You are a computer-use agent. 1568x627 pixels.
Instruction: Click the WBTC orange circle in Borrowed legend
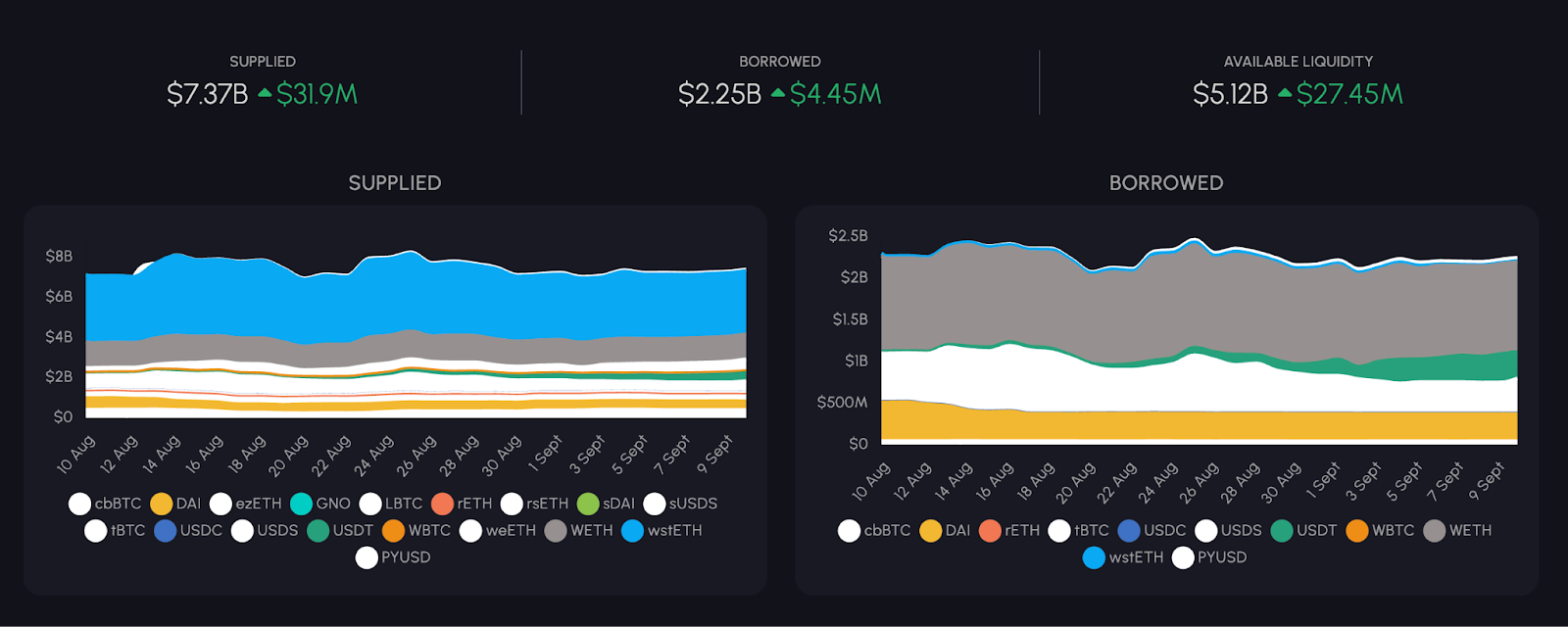[x=1357, y=530]
